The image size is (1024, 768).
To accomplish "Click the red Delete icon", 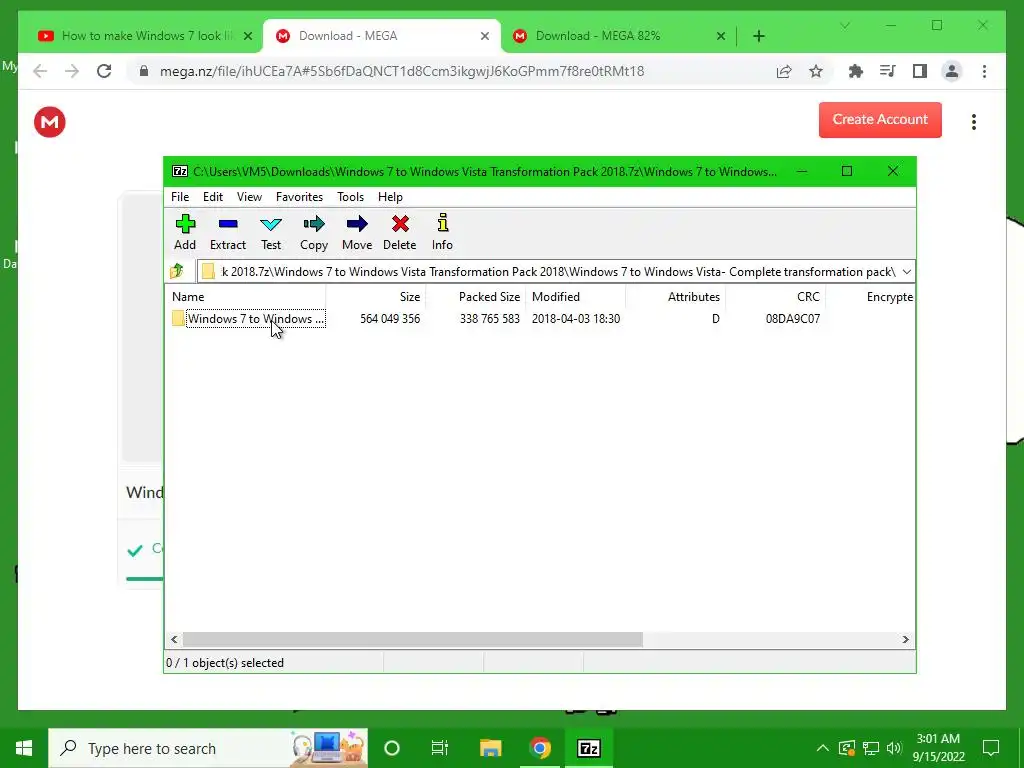I will tap(400, 232).
